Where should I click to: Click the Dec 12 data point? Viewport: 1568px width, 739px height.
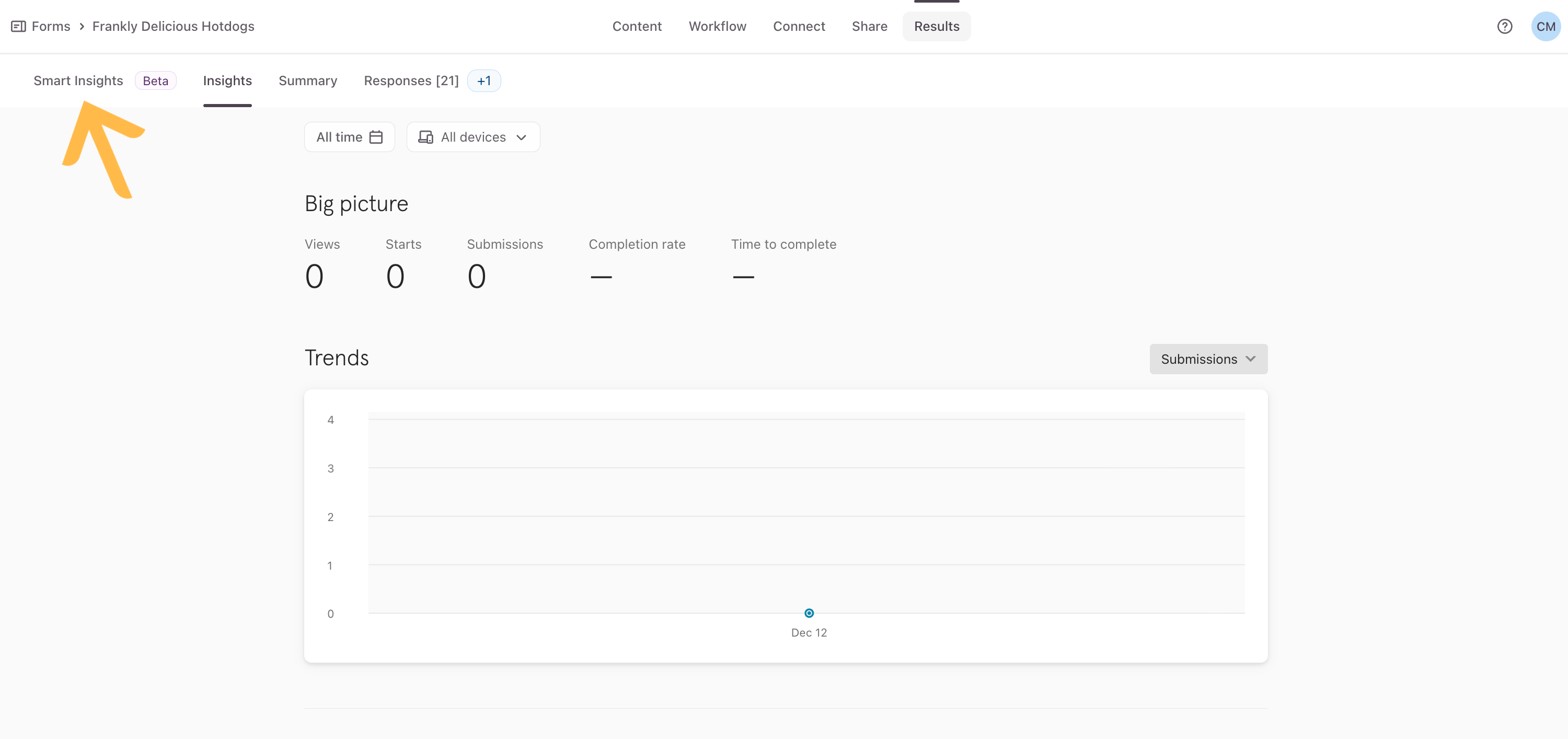(x=809, y=613)
